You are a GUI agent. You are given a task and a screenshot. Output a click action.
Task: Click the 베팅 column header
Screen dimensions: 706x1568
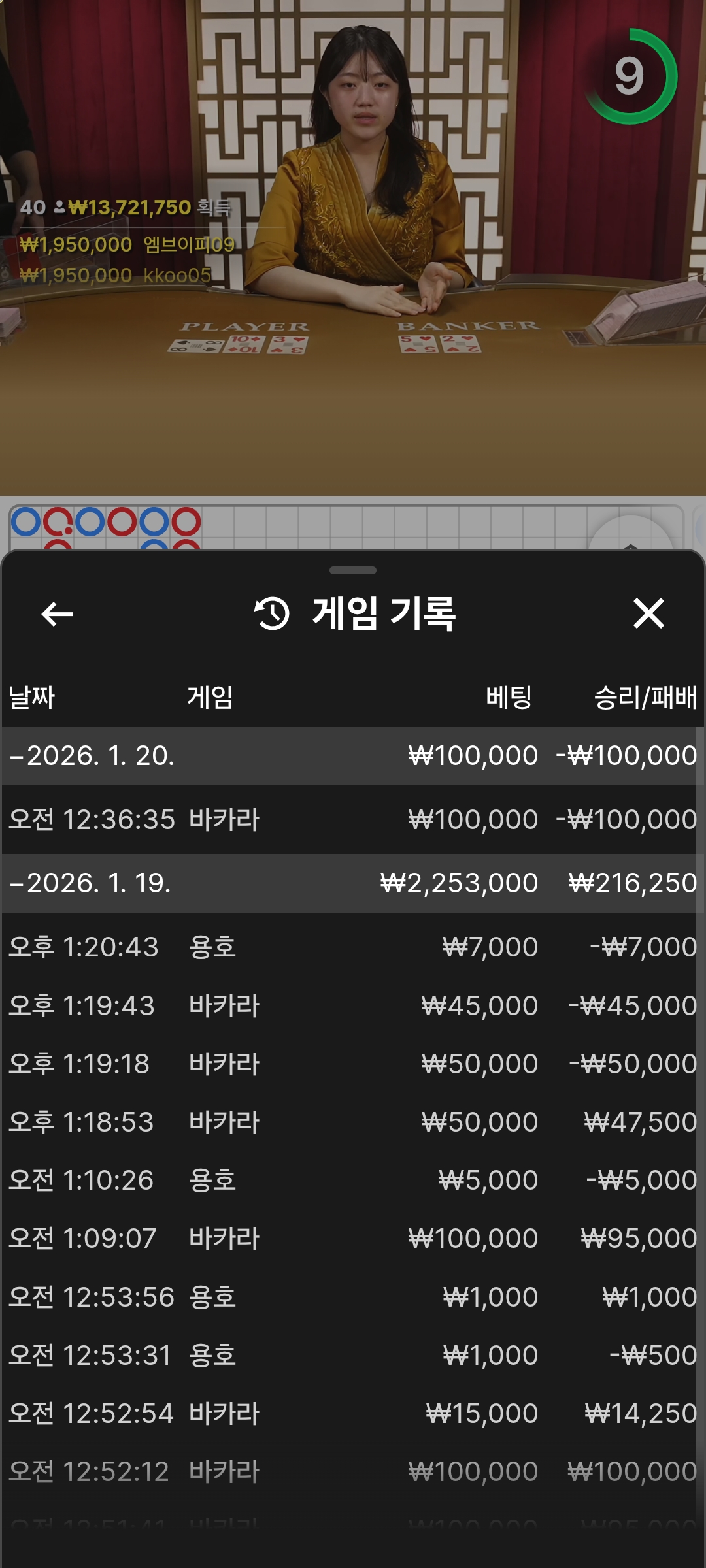(x=509, y=697)
